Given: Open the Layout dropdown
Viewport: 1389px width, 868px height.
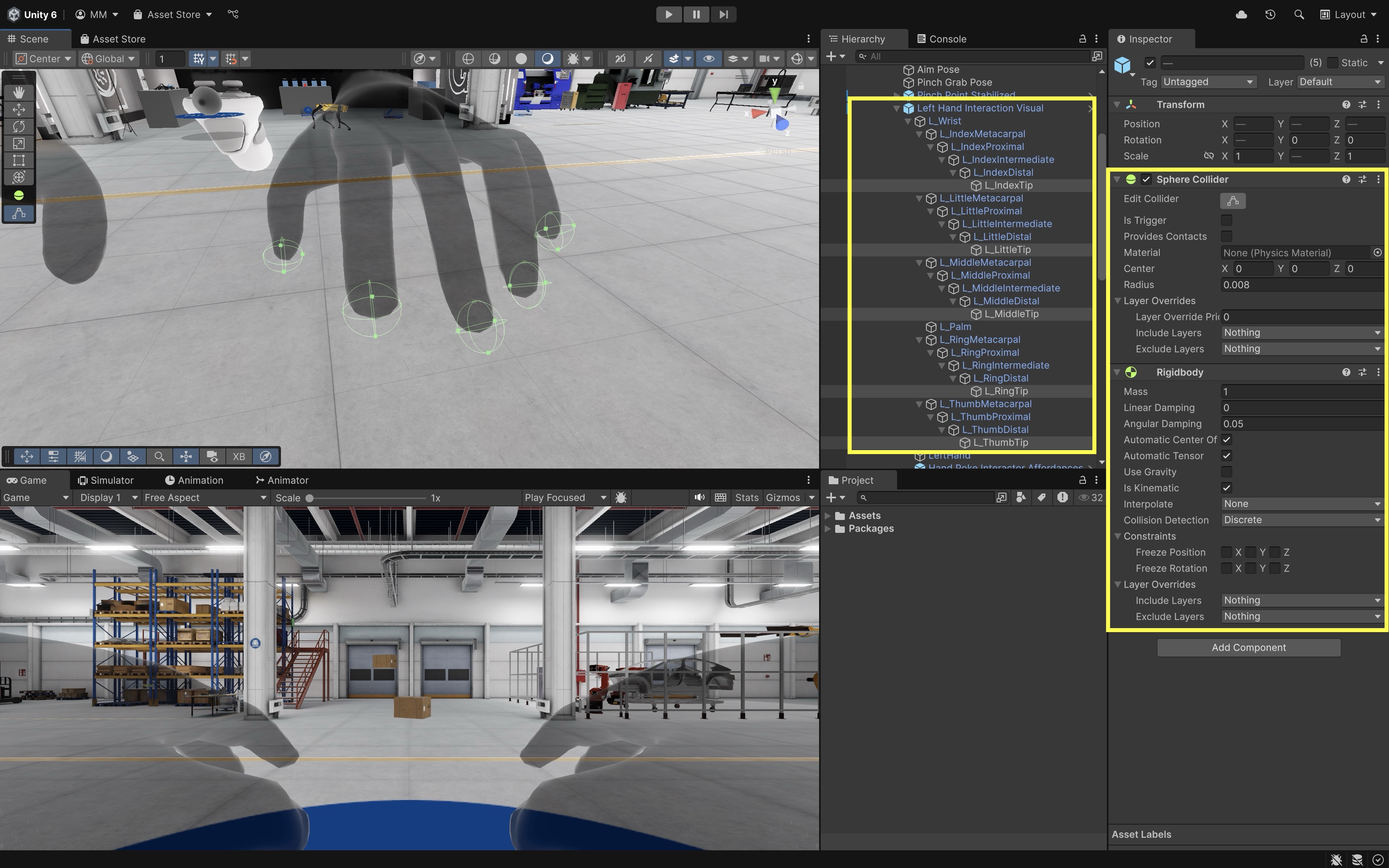Looking at the screenshot, I should (x=1348, y=14).
